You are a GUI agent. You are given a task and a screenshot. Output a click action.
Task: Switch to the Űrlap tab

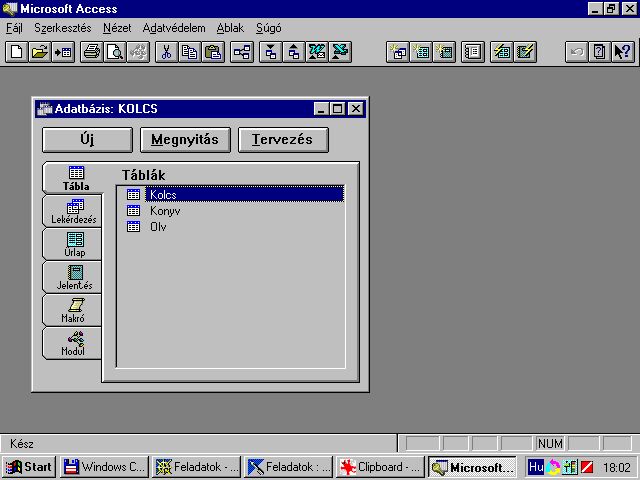tap(72, 244)
